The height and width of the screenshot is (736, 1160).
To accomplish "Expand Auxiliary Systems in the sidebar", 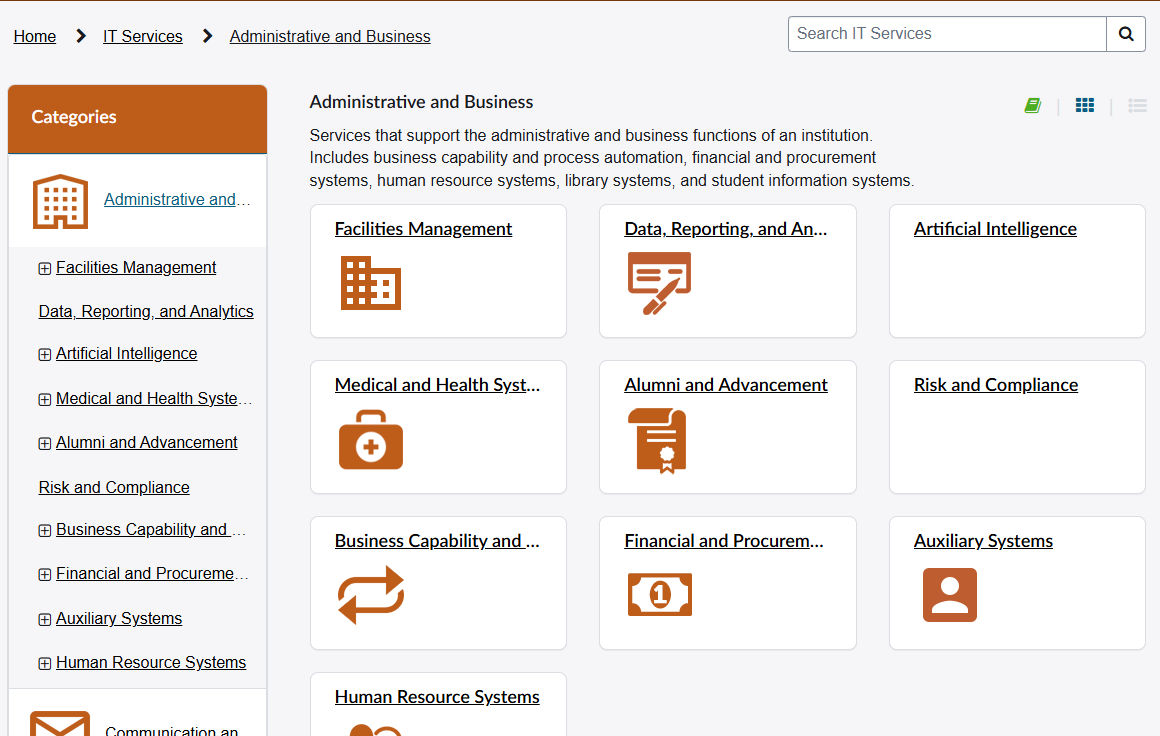I will (x=44, y=619).
